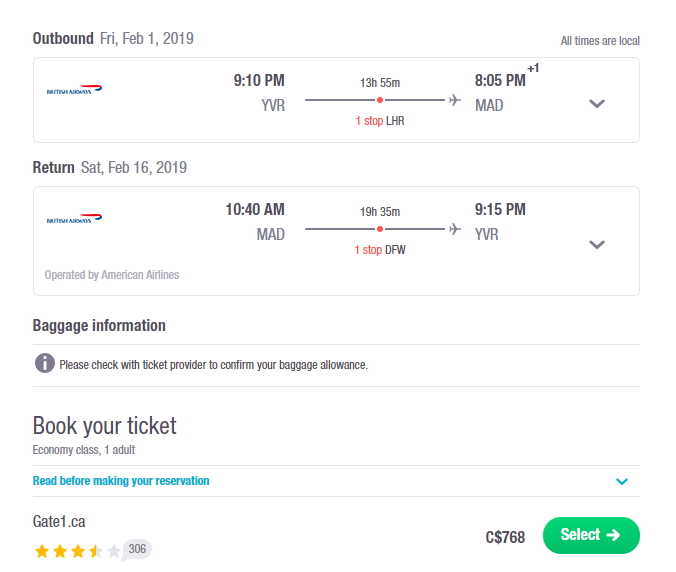Click the 1 stop DFW label
This screenshot has height=572, width=676.
(x=380, y=250)
